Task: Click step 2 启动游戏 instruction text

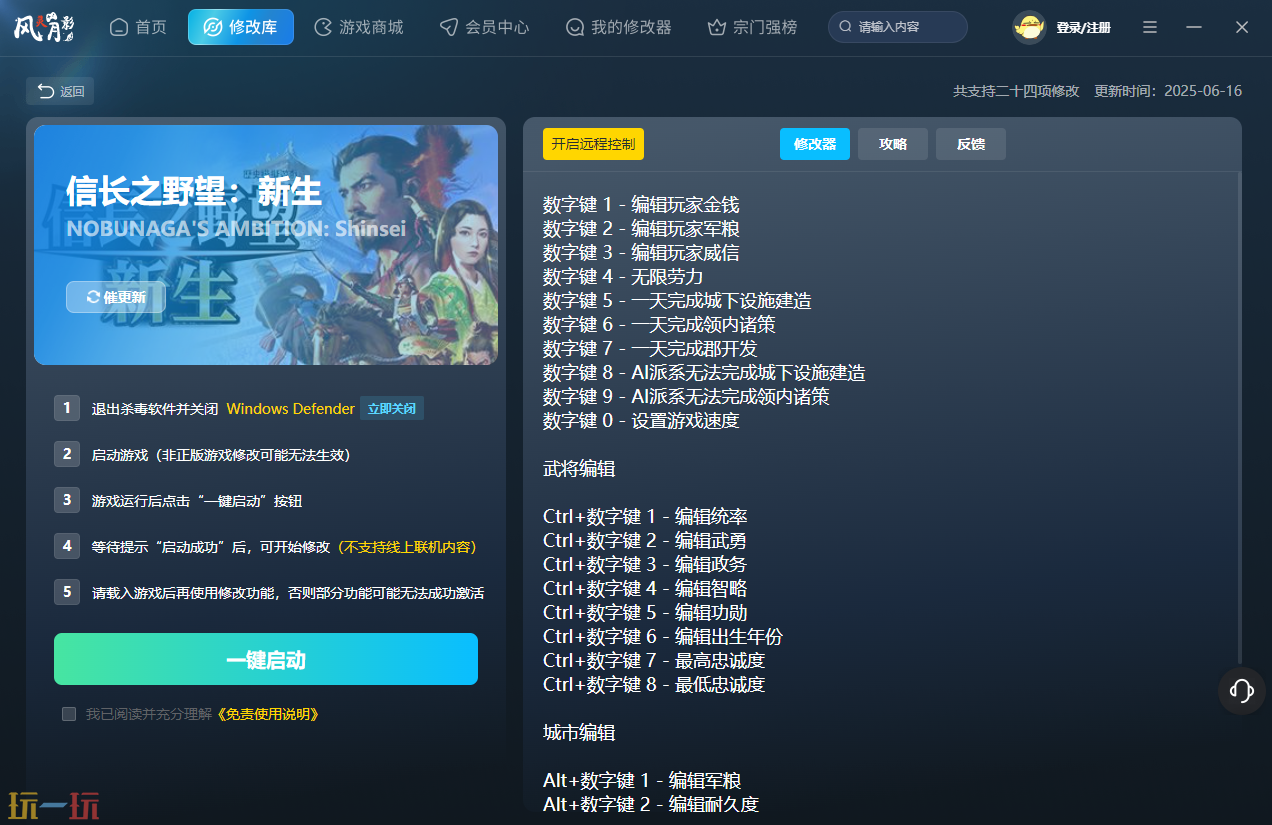Action: point(221,455)
